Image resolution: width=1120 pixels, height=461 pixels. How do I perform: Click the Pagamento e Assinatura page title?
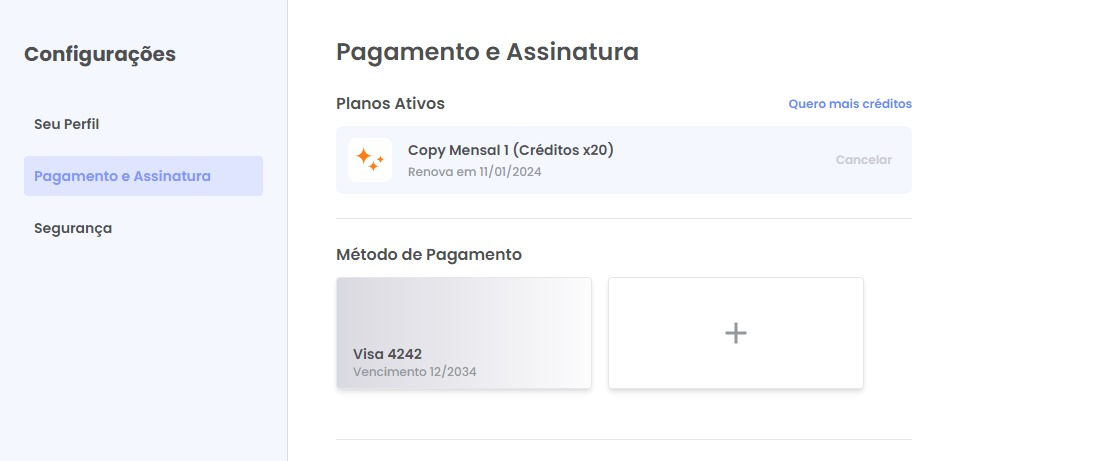coord(487,52)
